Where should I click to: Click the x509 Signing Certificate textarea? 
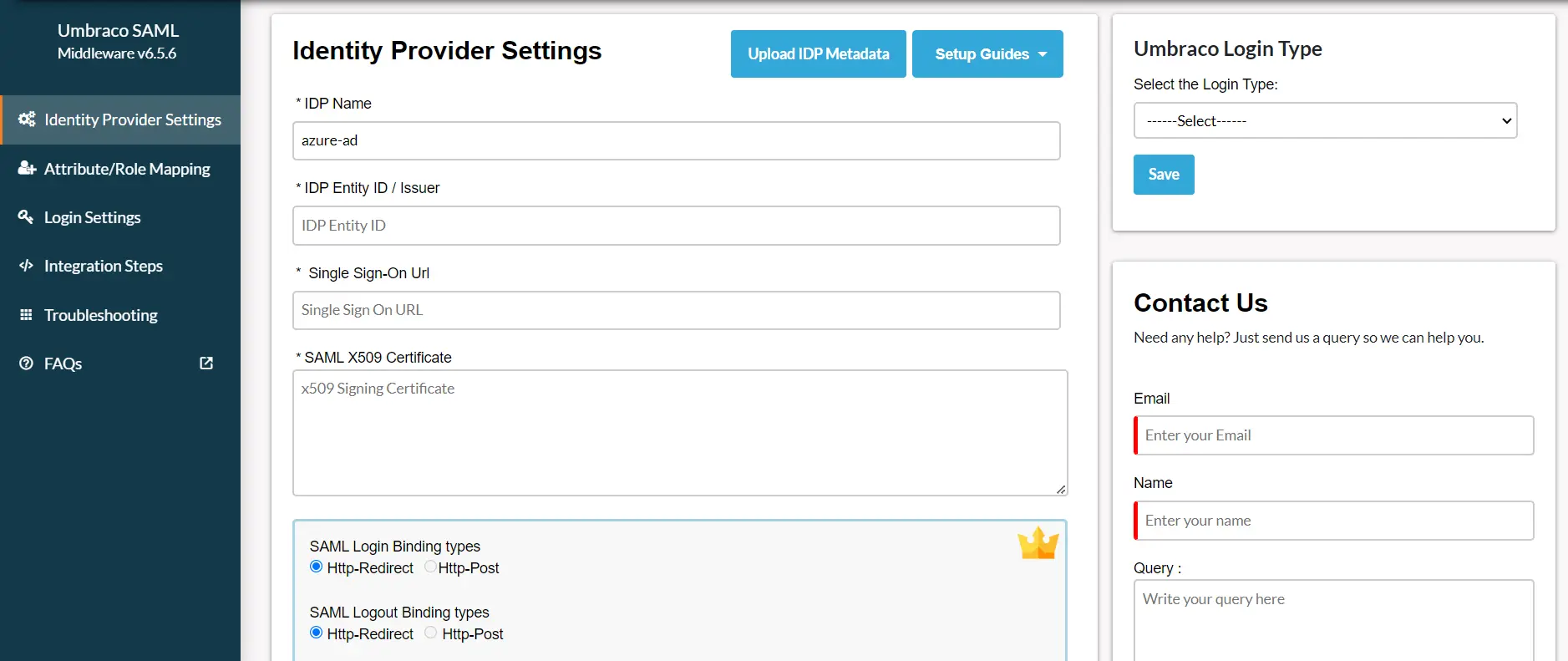click(680, 433)
